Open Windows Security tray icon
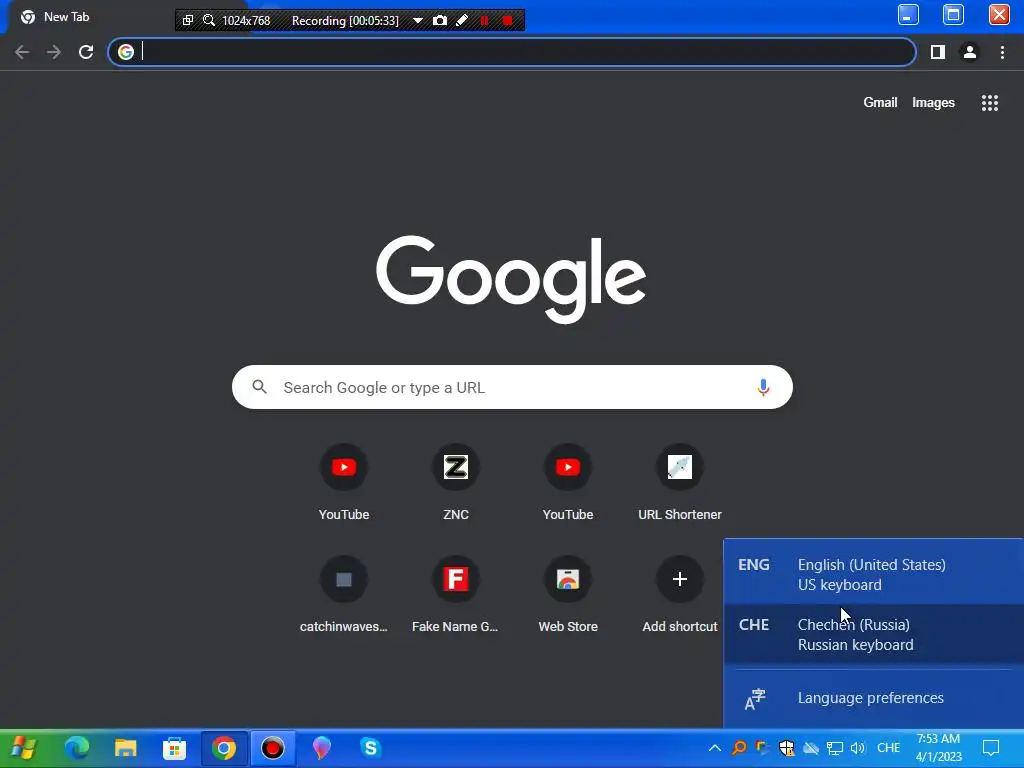This screenshot has width=1024, height=768. click(x=786, y=748)
